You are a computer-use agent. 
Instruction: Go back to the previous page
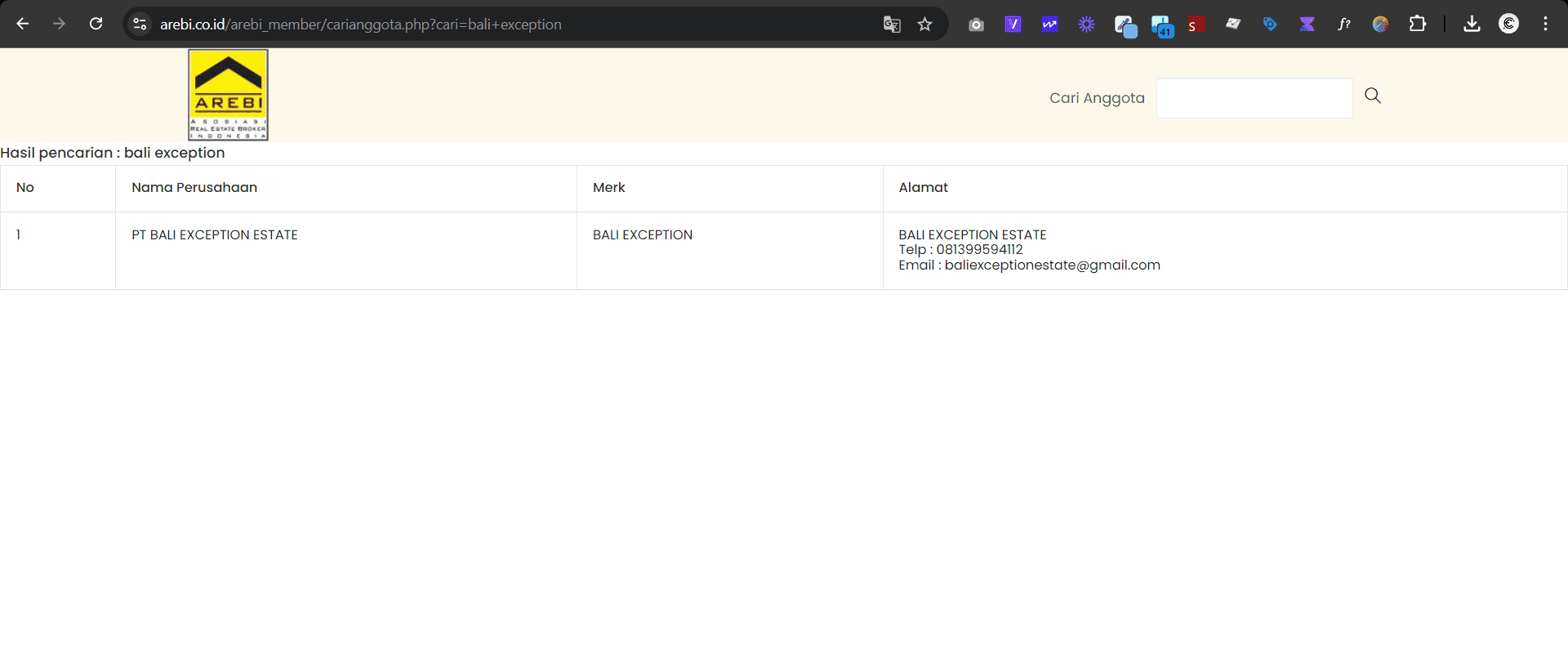click(23, 24)
